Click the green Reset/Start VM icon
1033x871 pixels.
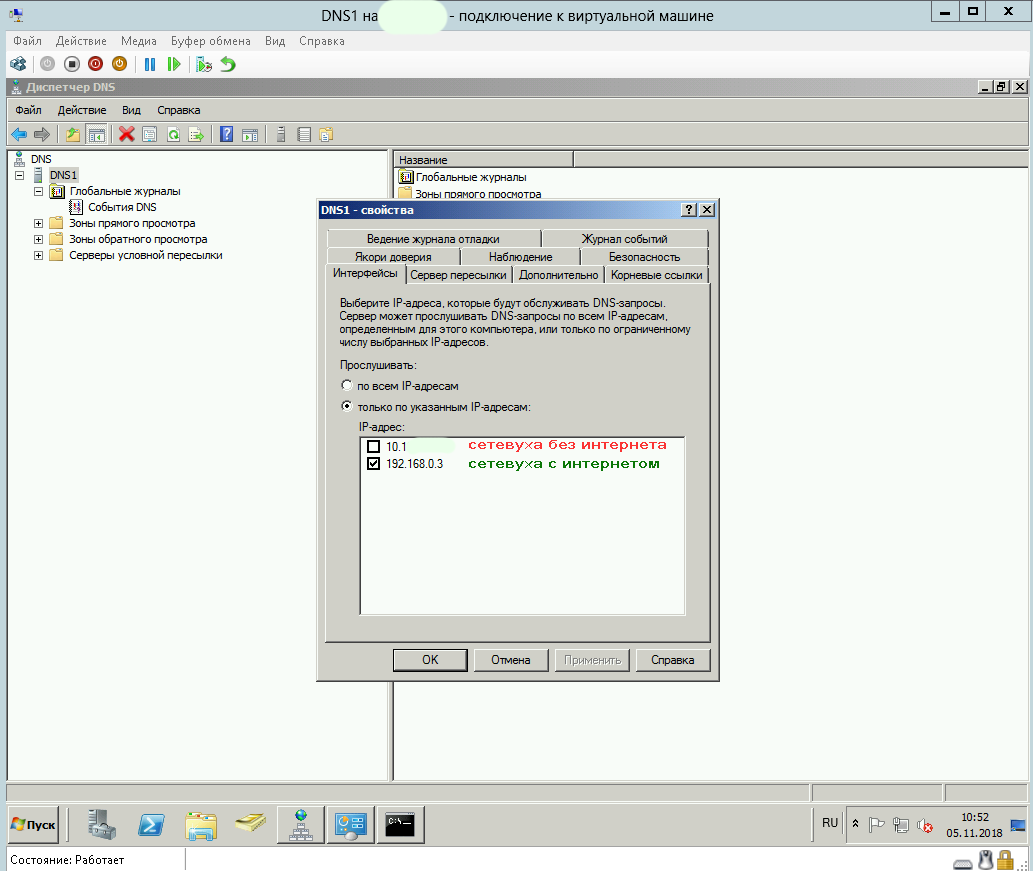pyautogui.click(x=174, y=64)
